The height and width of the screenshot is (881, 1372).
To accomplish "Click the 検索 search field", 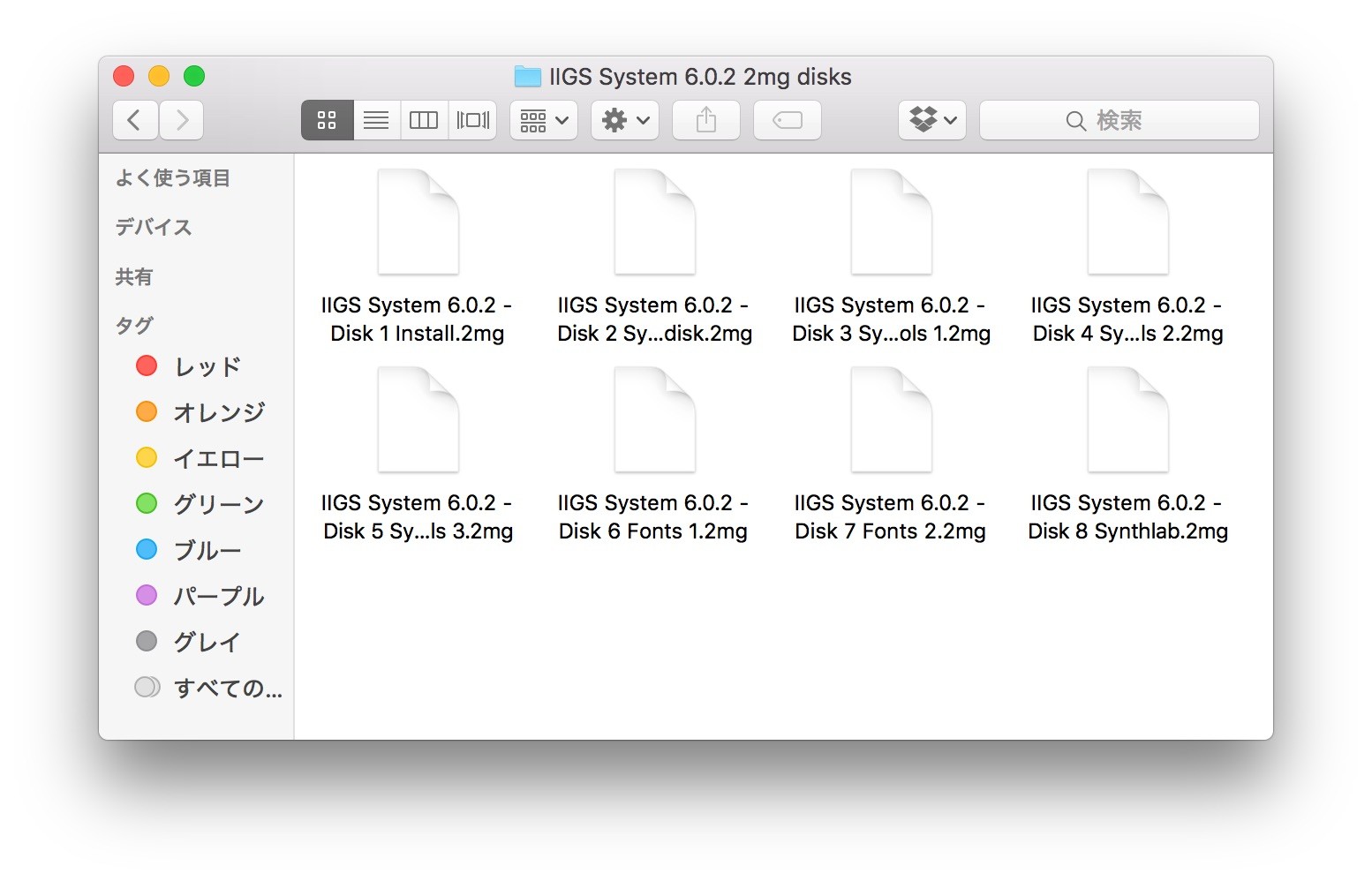I will 1119,120.
